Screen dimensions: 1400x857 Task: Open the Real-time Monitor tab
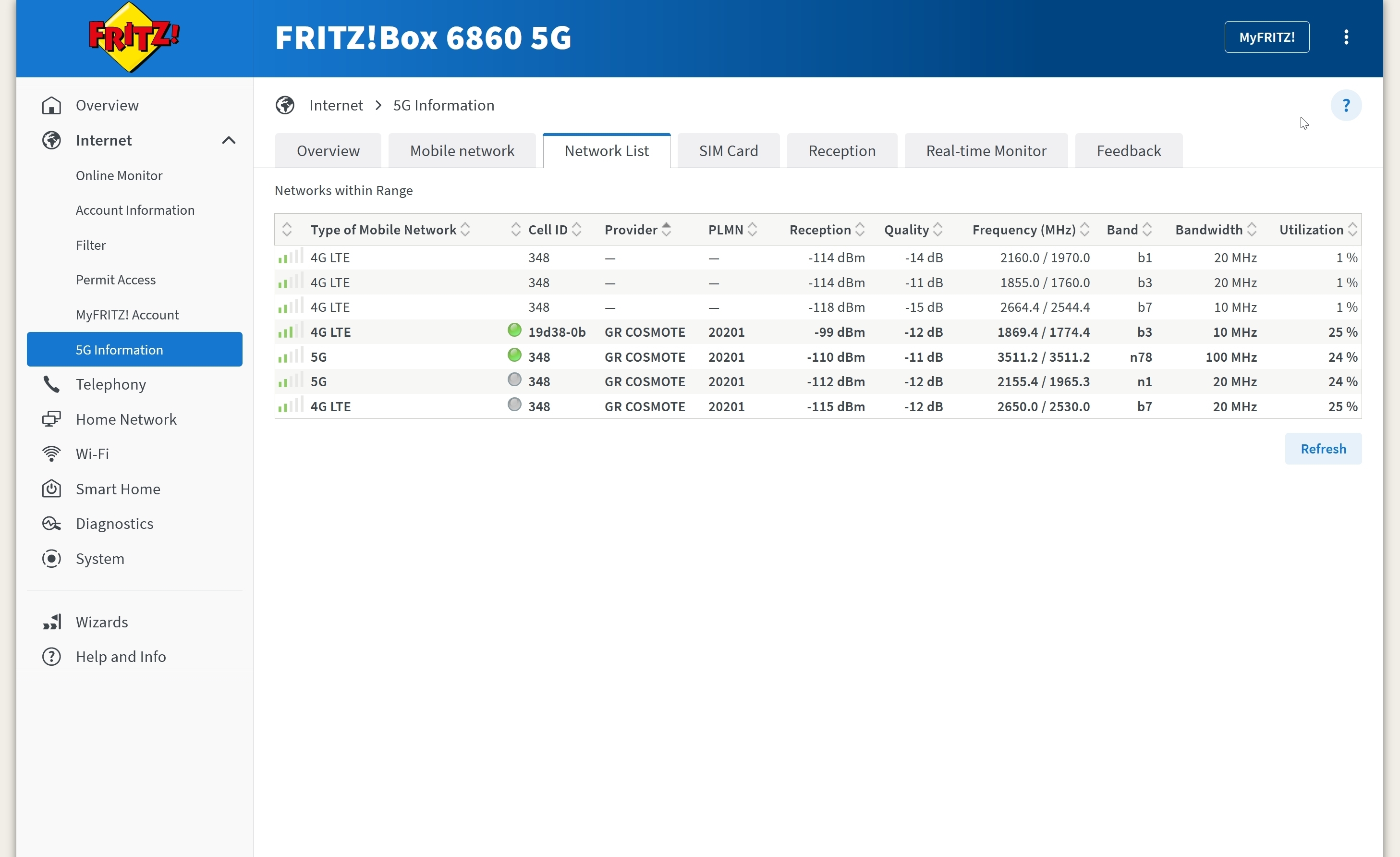click(986, 151)
